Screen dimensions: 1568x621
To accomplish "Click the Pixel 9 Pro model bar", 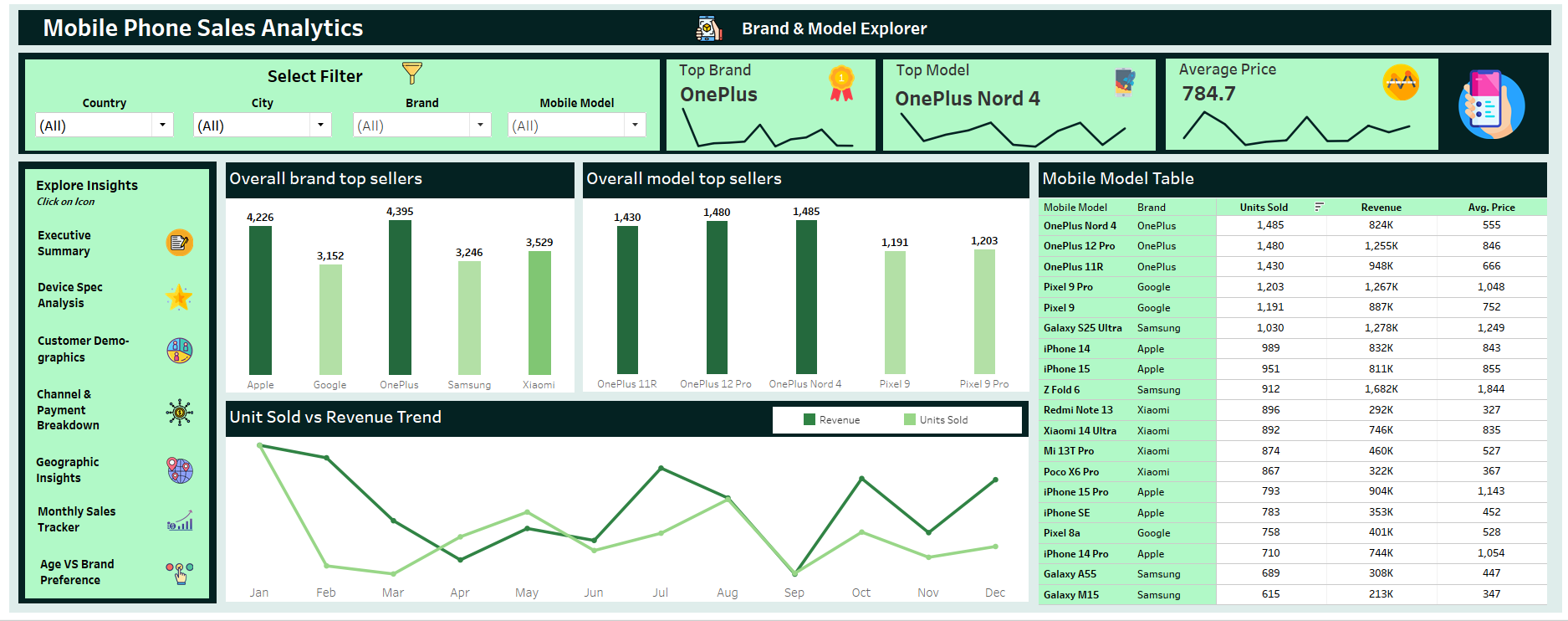I will (x=984, y=311).
